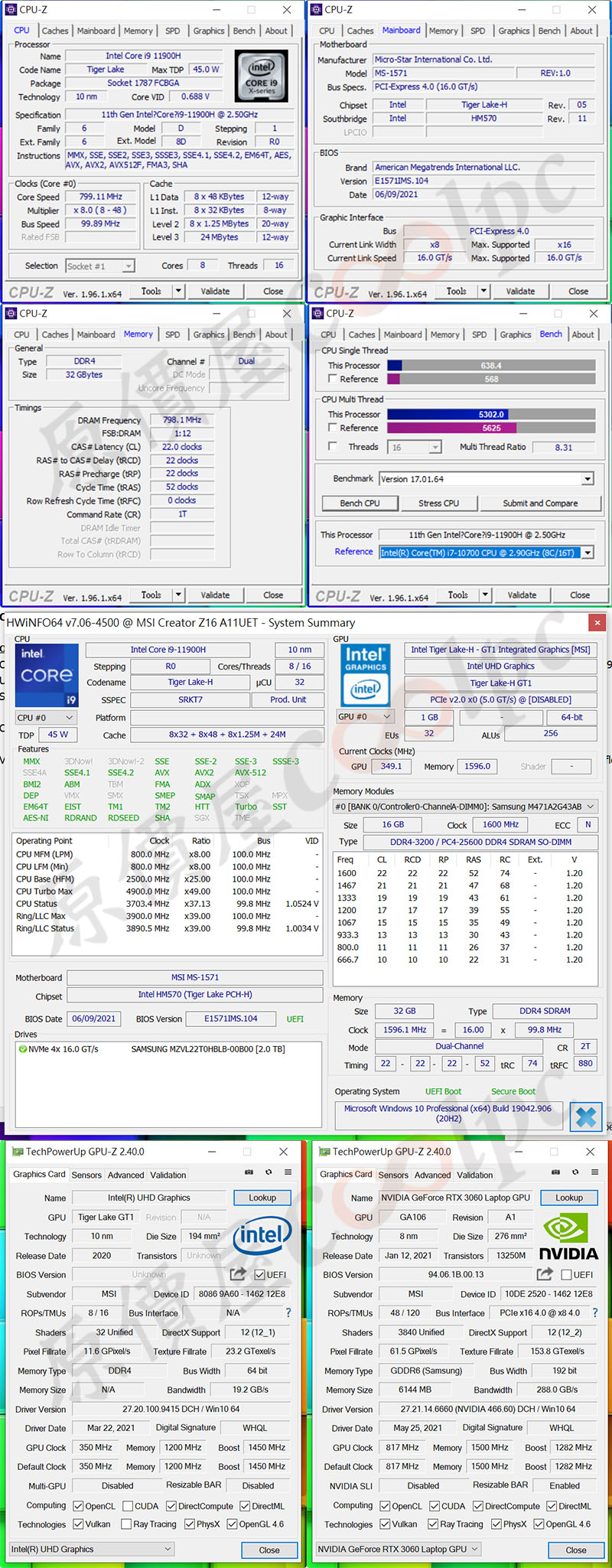Click the BIOS export share icon in NVIDIA GPU-Z
This screenshot has width=612, height=1568.
(545, 1274)
